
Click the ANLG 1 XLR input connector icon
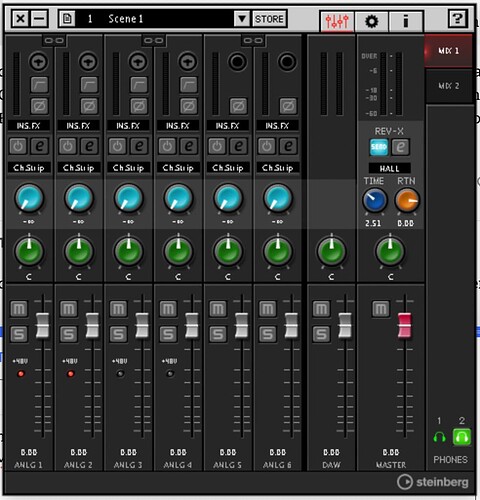[38, 62]
